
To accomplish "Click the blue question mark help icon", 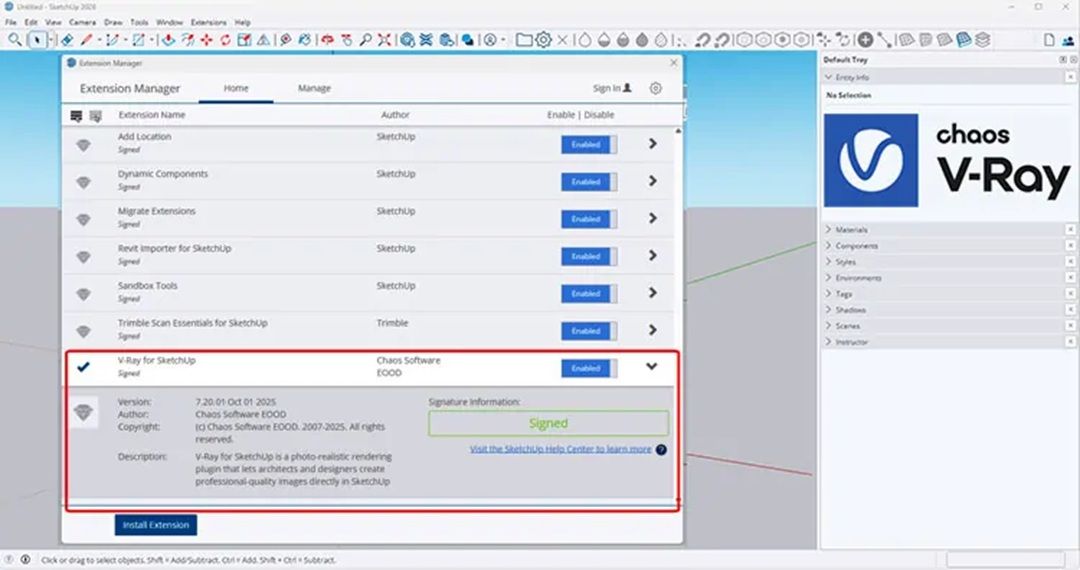I will click(661, 450).
